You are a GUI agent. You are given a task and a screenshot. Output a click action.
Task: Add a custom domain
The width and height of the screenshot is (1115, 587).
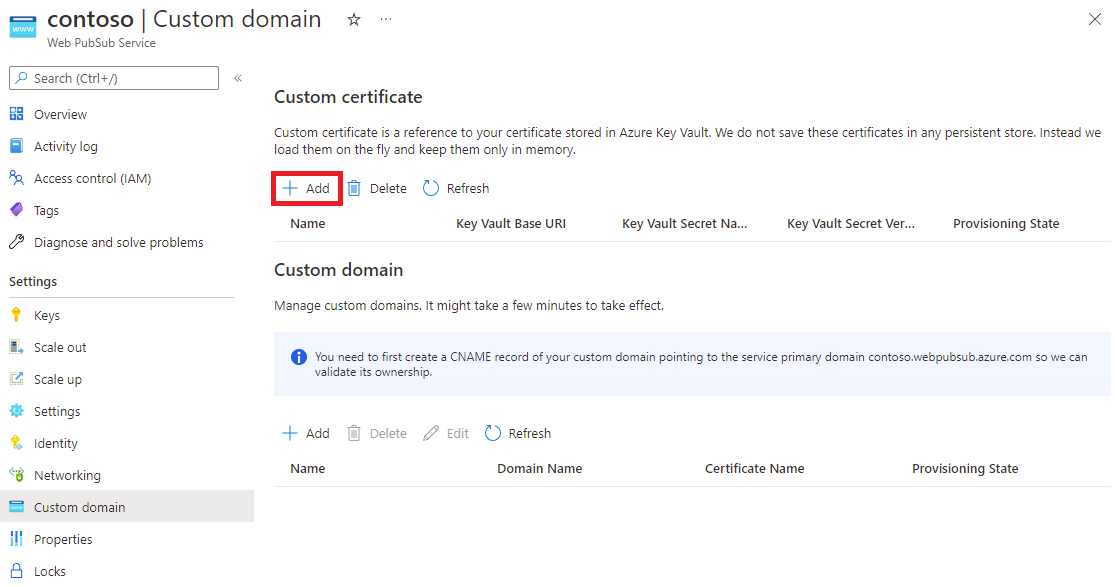pos(306,433)
